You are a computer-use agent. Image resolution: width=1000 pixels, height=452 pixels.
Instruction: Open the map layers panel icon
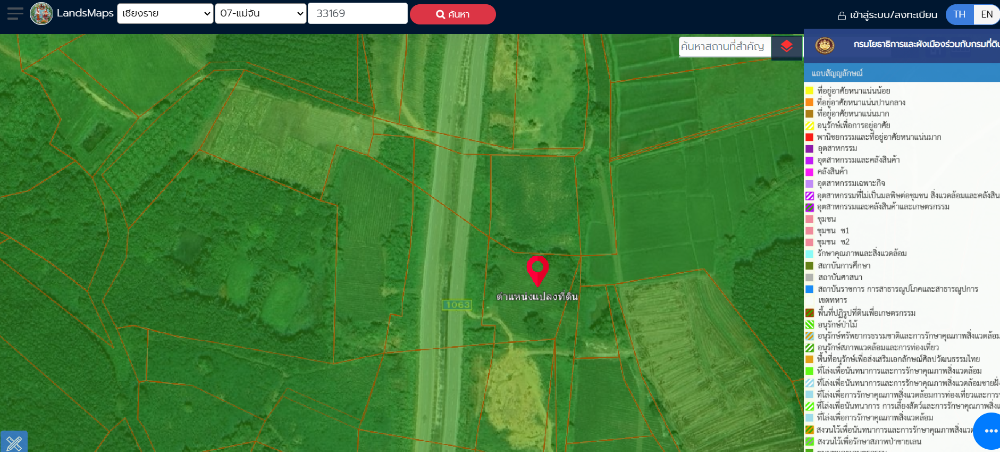[x=786, y=46]
